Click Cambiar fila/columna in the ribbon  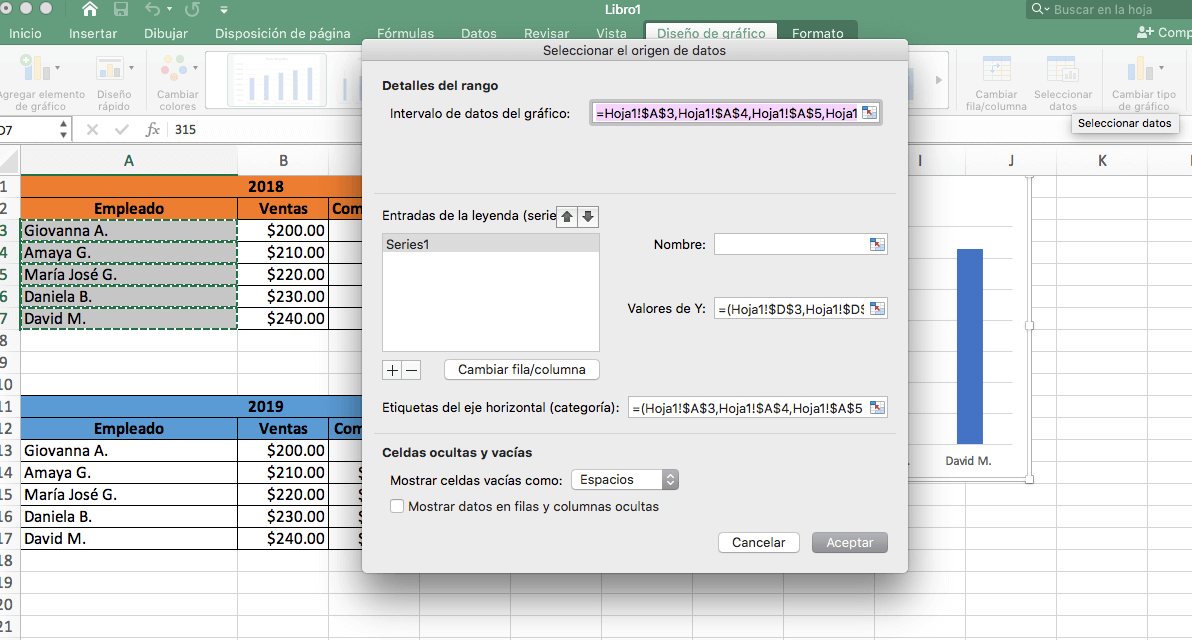(x=997, y=81)
